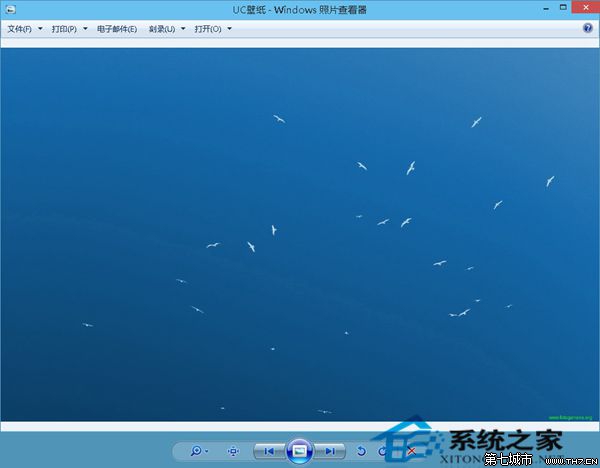The height and width of the screenshot is (468, 600).
Task: Click the magnifier zoom icon
Action: tap(196, 451)
